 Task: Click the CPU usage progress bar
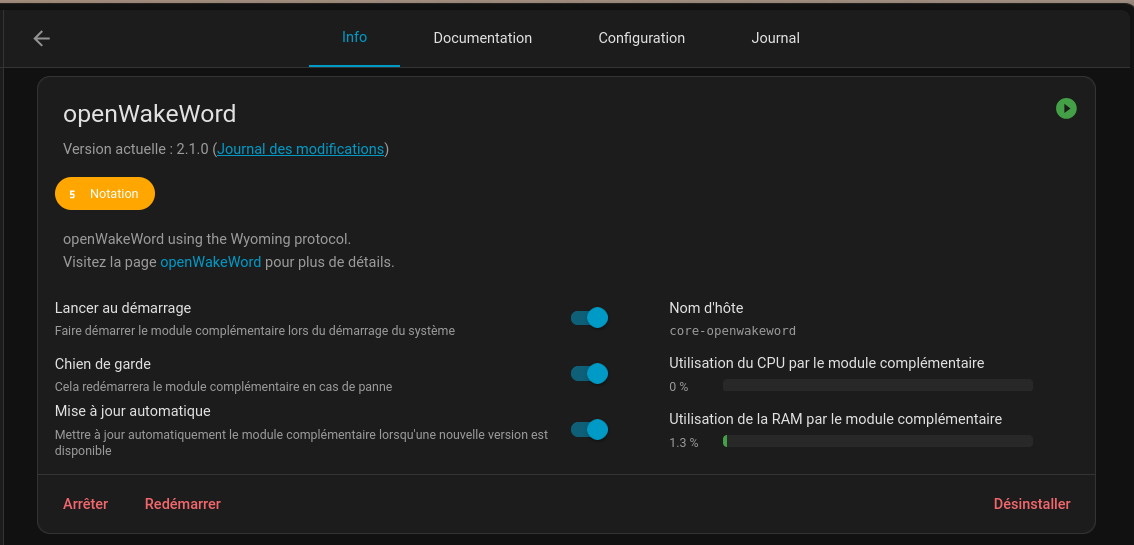[x=877, y=385]
